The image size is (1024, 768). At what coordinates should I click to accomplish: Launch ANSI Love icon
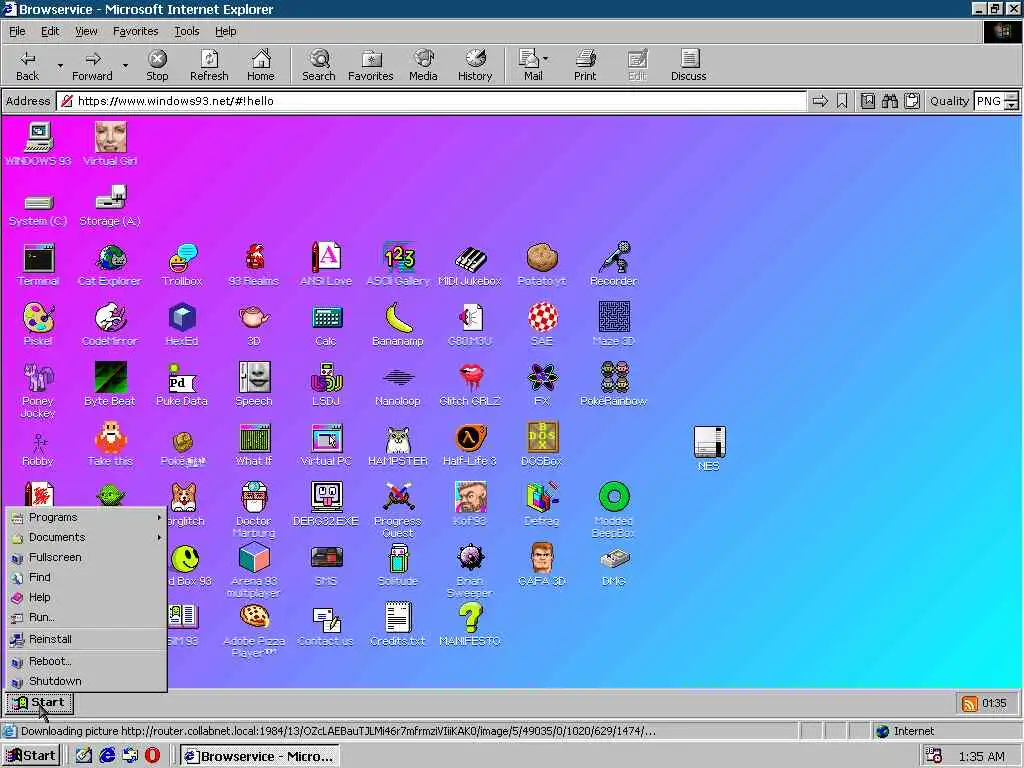[326, 264]
